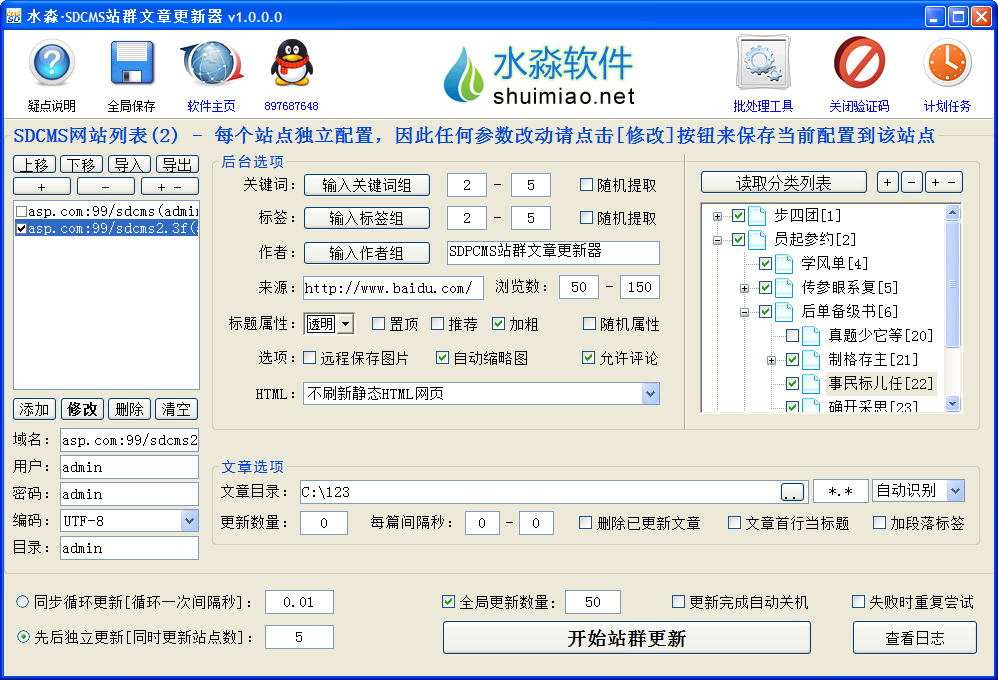
Task: Click the page icon beside 学风单[4]
Action: (784, 264)
